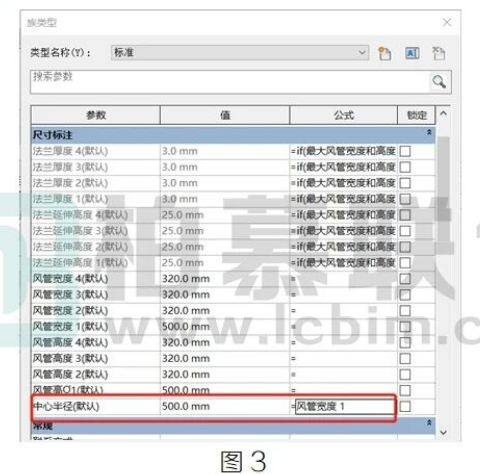Tick the lock checkbox for 法兰延伸高度 1

405,263
